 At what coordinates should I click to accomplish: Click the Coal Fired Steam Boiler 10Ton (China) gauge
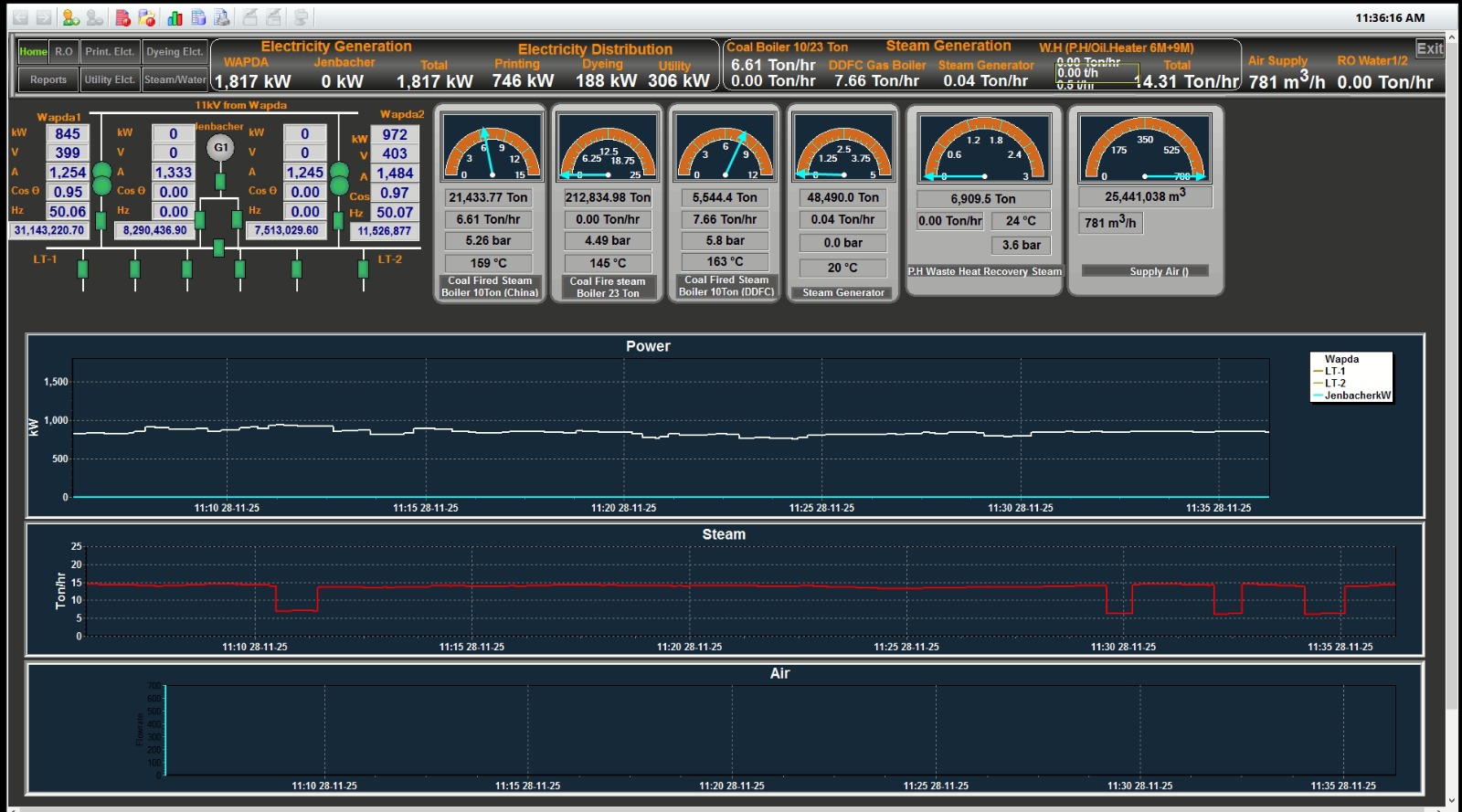click(490, 146)
